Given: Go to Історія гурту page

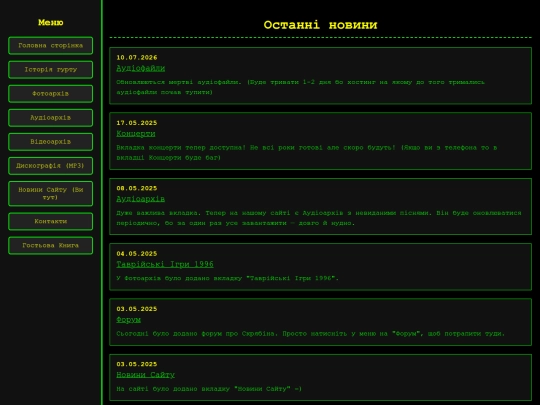Looking at the screenshot, I should click(x=51, y=70).
